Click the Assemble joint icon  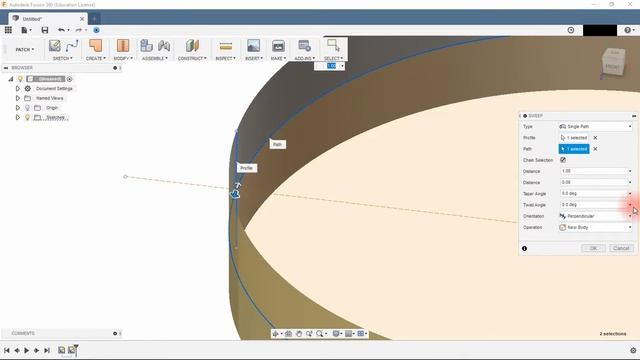164,46
